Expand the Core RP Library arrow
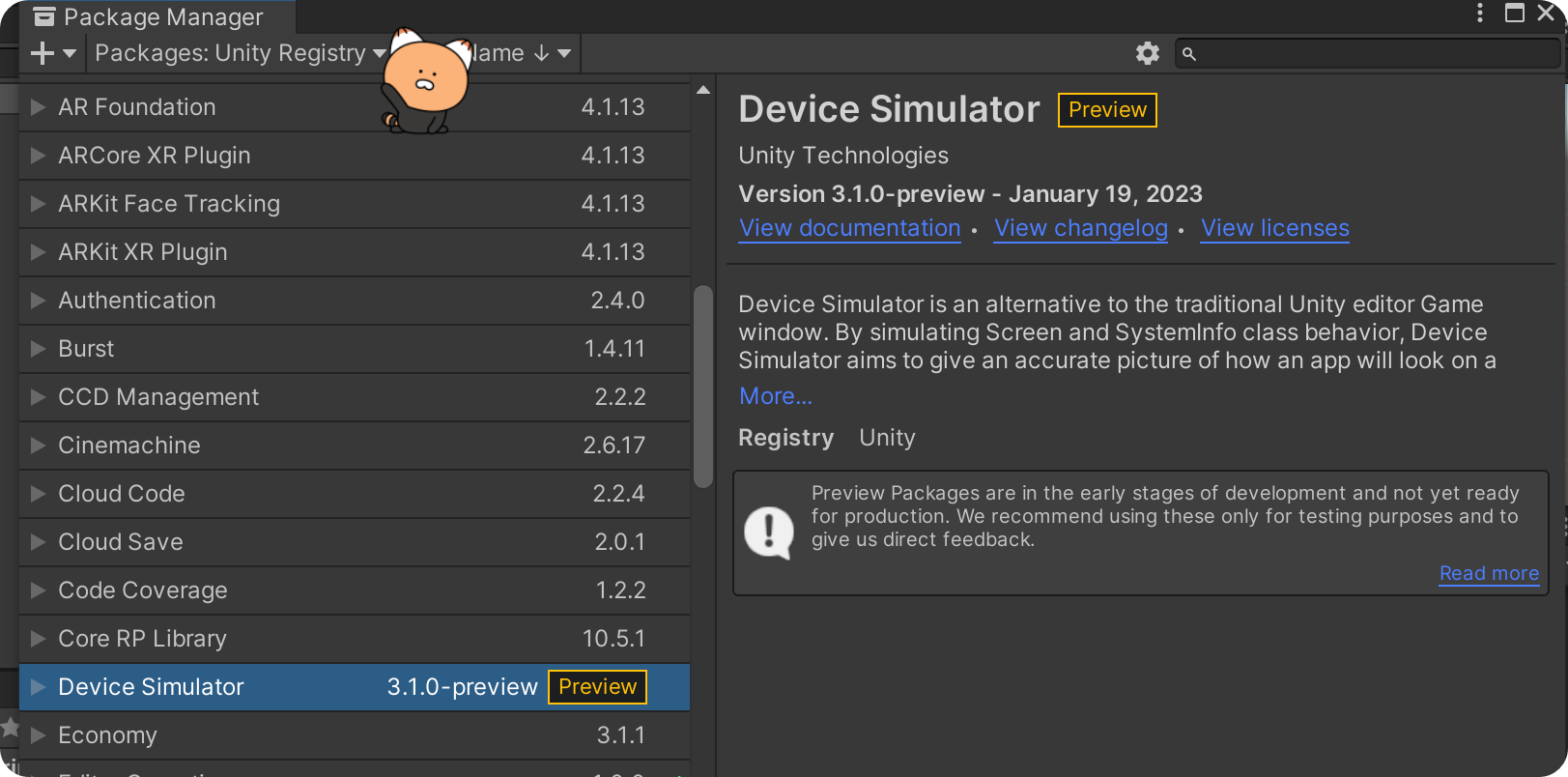1568x777 pixels. [38, 639]
